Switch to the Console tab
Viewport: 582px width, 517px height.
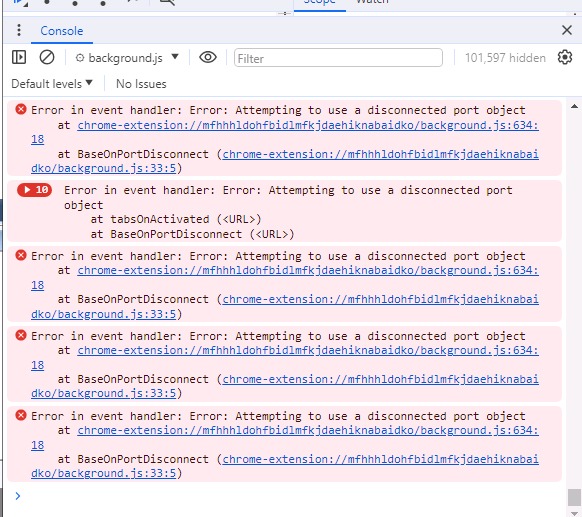tap(62, 31)
